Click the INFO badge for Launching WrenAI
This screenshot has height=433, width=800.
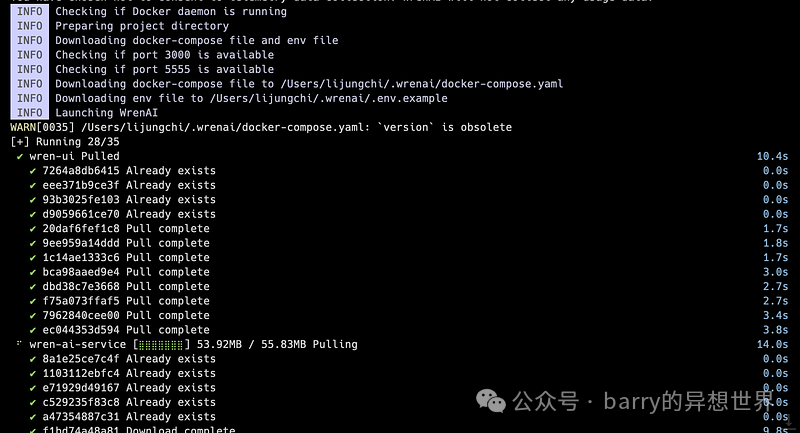[x=29, y=113]
